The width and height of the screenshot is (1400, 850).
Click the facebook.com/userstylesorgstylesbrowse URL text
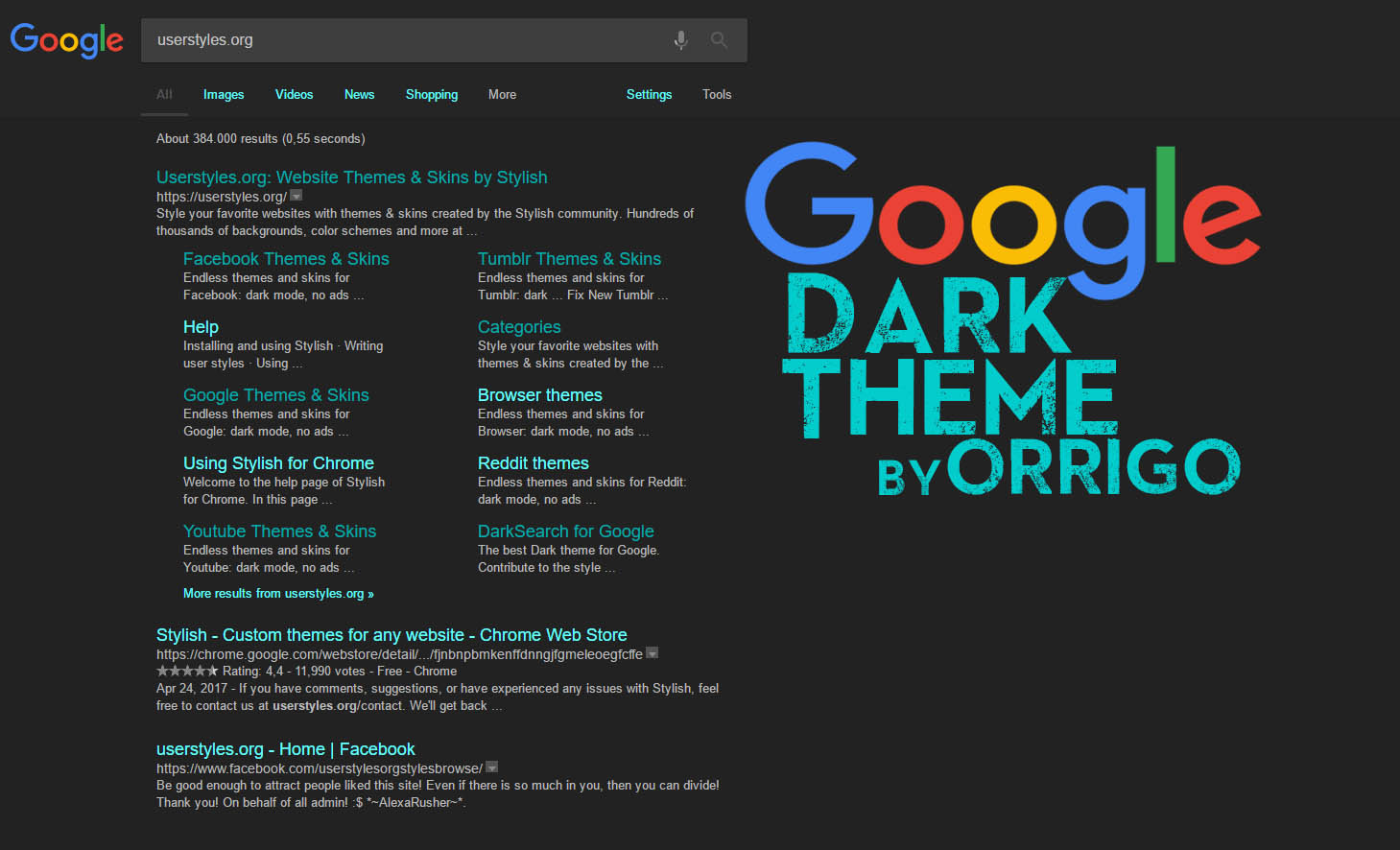(320, 768)
